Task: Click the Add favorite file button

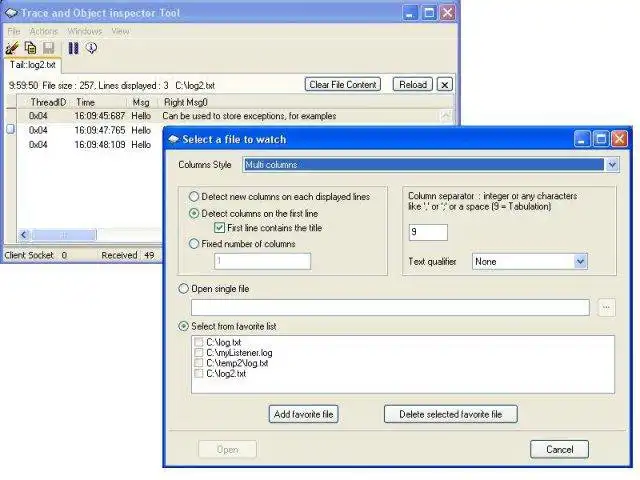Action: 303,414
